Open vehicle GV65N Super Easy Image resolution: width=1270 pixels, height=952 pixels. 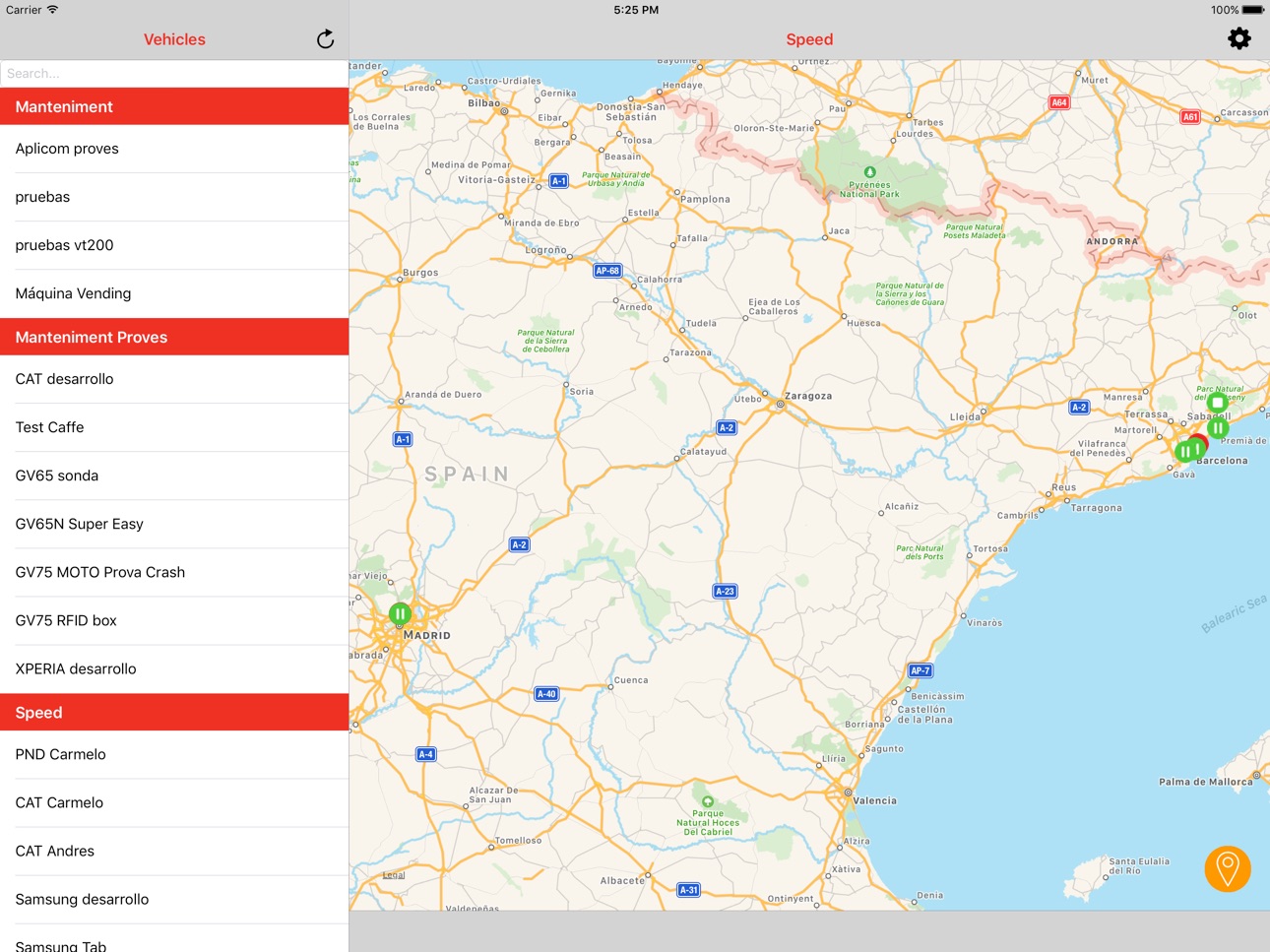[174, 524]
